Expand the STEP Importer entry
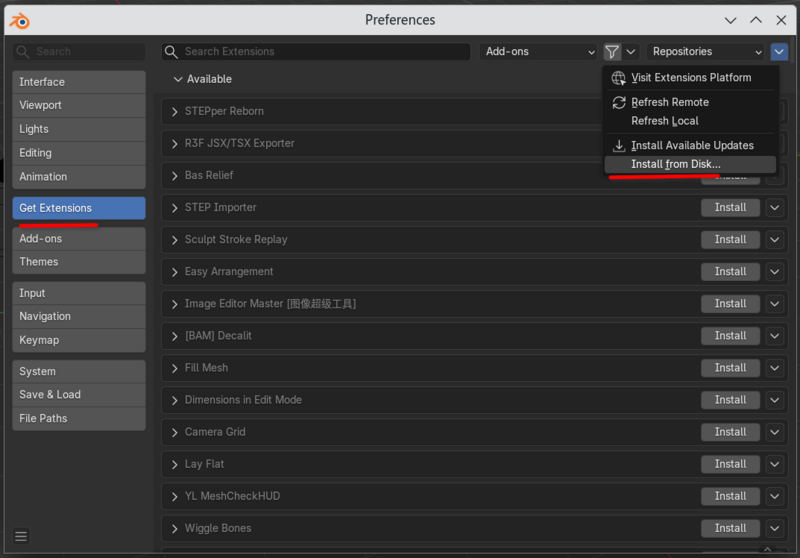The height and width of the screenshot is (558, 800). 174,208
